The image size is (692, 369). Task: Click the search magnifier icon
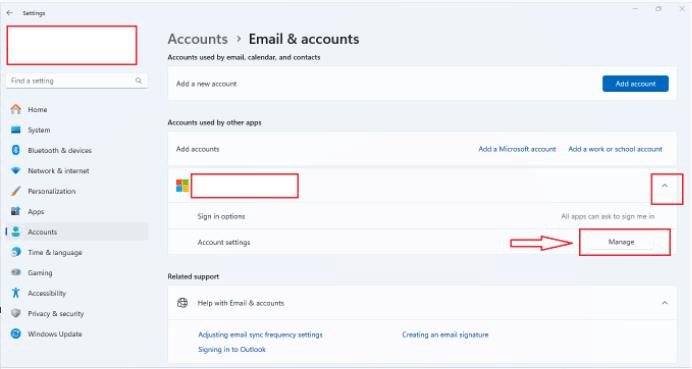click(139, 81)
